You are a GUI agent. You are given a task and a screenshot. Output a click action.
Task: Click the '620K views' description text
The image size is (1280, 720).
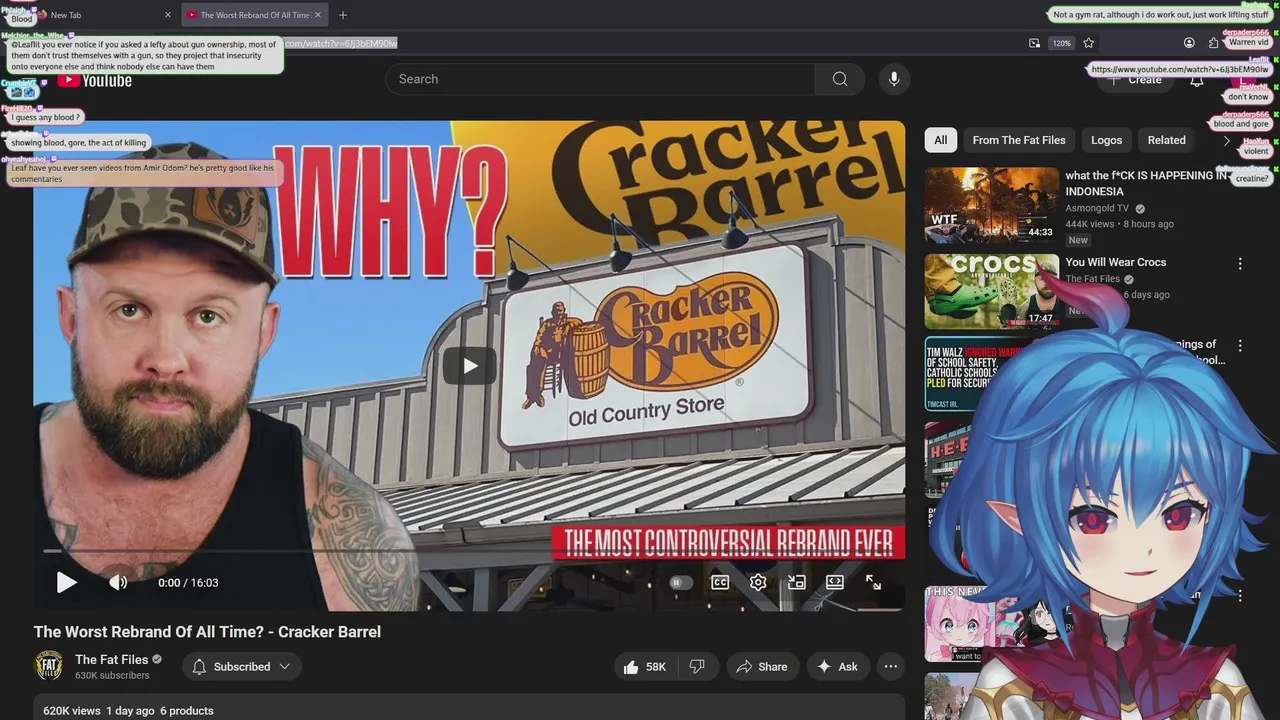[x=72, y=711]
